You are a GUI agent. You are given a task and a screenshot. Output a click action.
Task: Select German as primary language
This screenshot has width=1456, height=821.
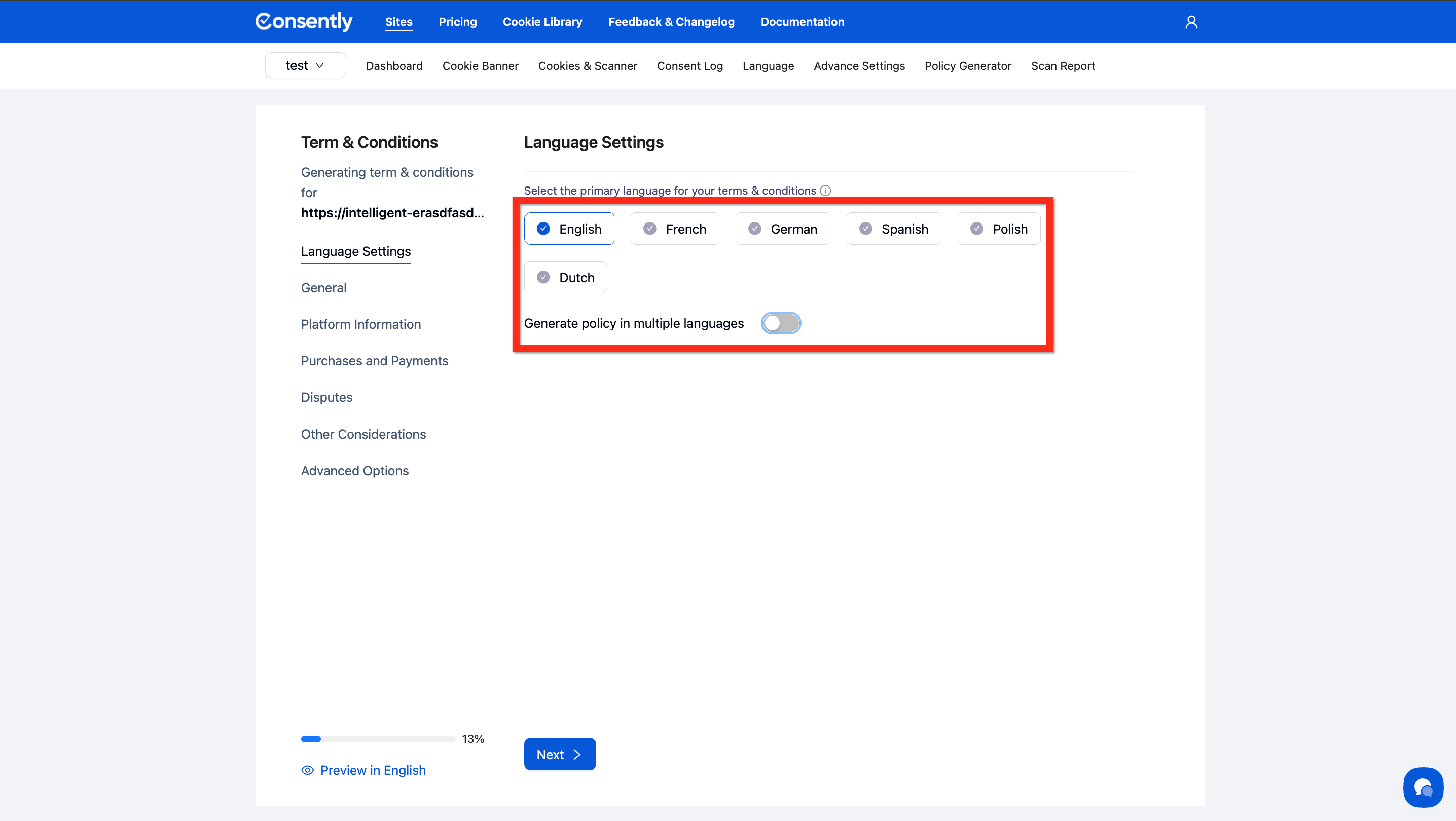(782, 229)
